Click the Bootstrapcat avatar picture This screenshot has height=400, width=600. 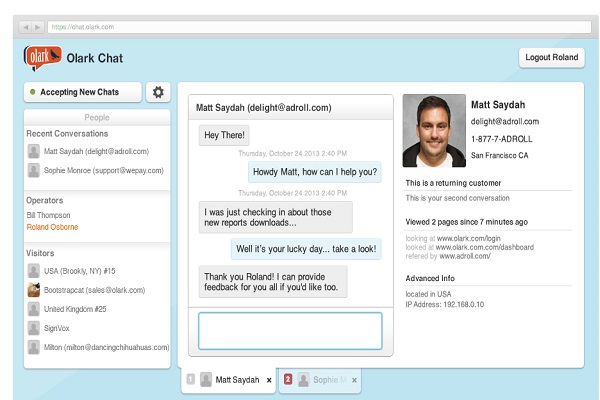click(x=34, y=290)
